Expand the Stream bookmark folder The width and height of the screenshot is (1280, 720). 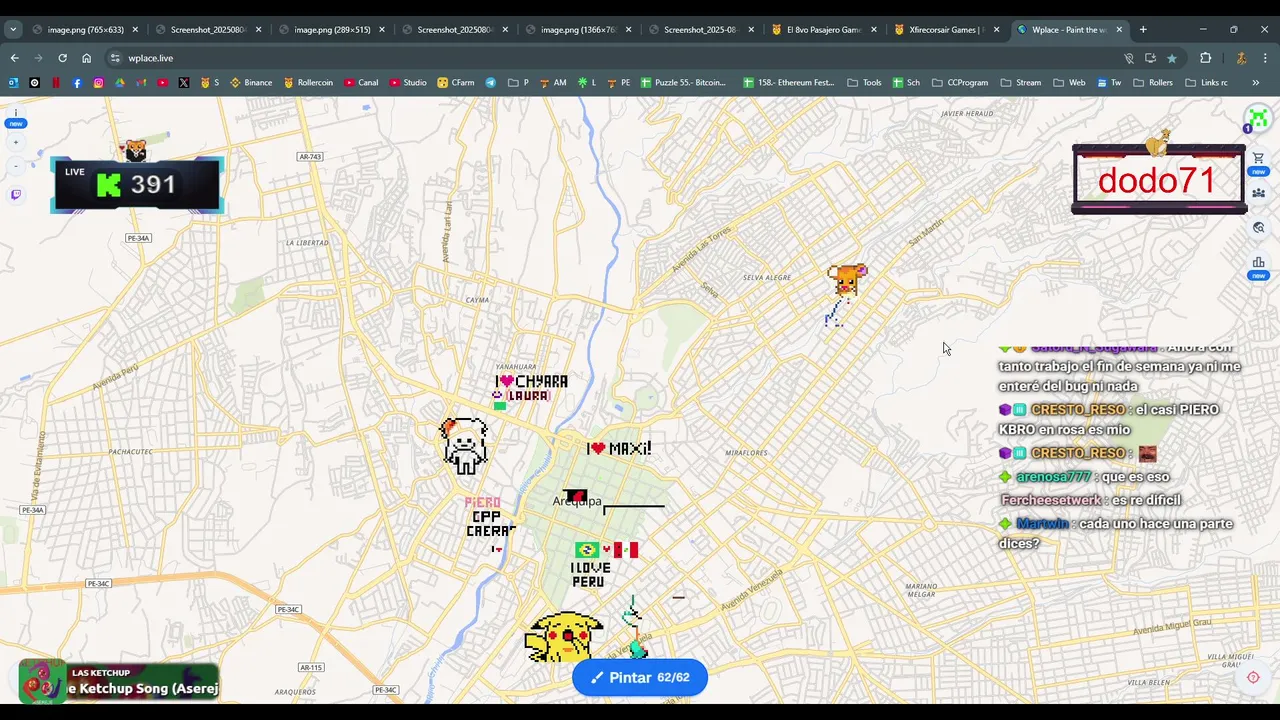(1020, 82)
